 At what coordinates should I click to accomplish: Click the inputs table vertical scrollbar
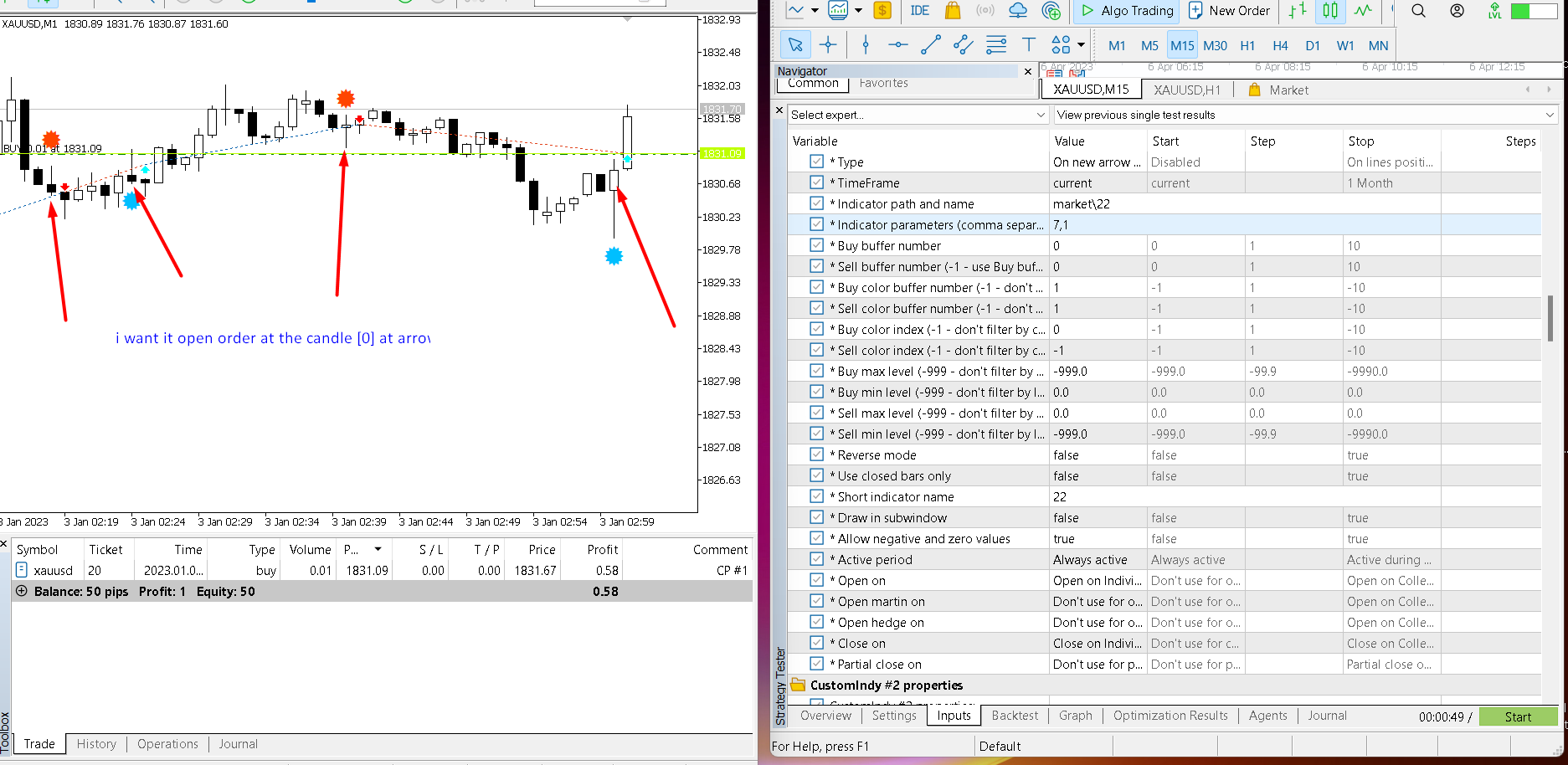pos(1550,318)
